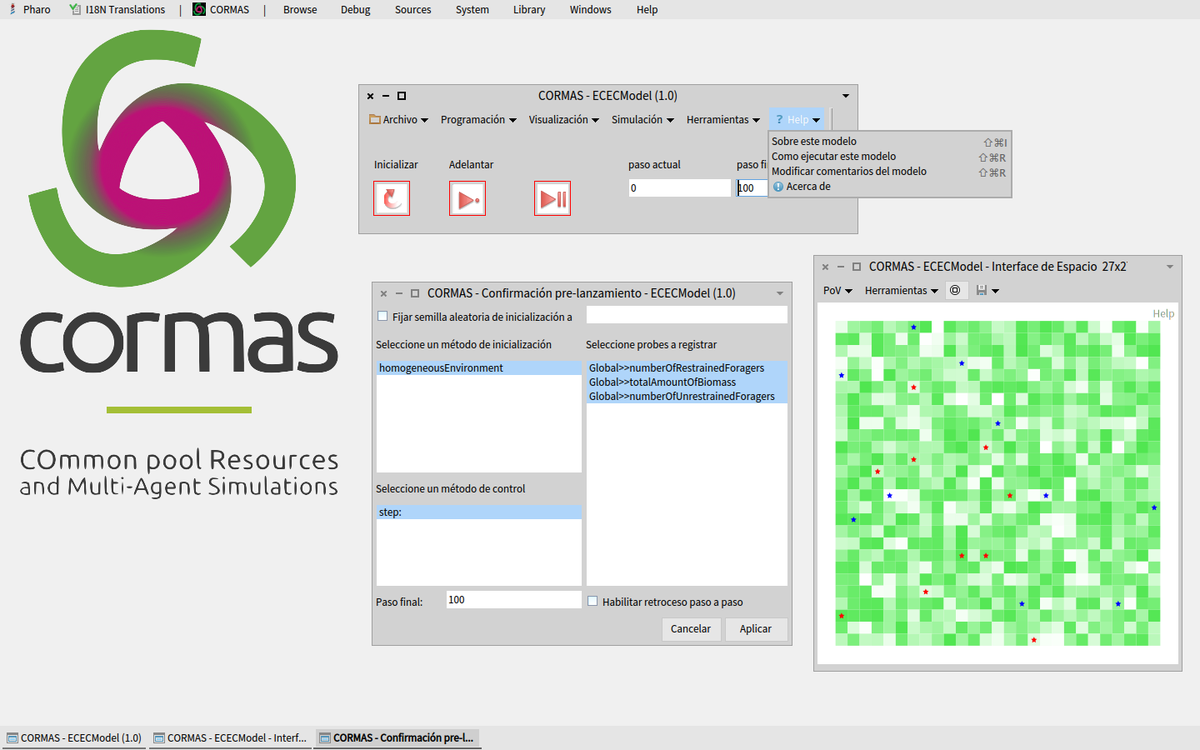Switch to ECECModel - Interf... taskbar item
1200x750 pixels.
click(231, 738)
